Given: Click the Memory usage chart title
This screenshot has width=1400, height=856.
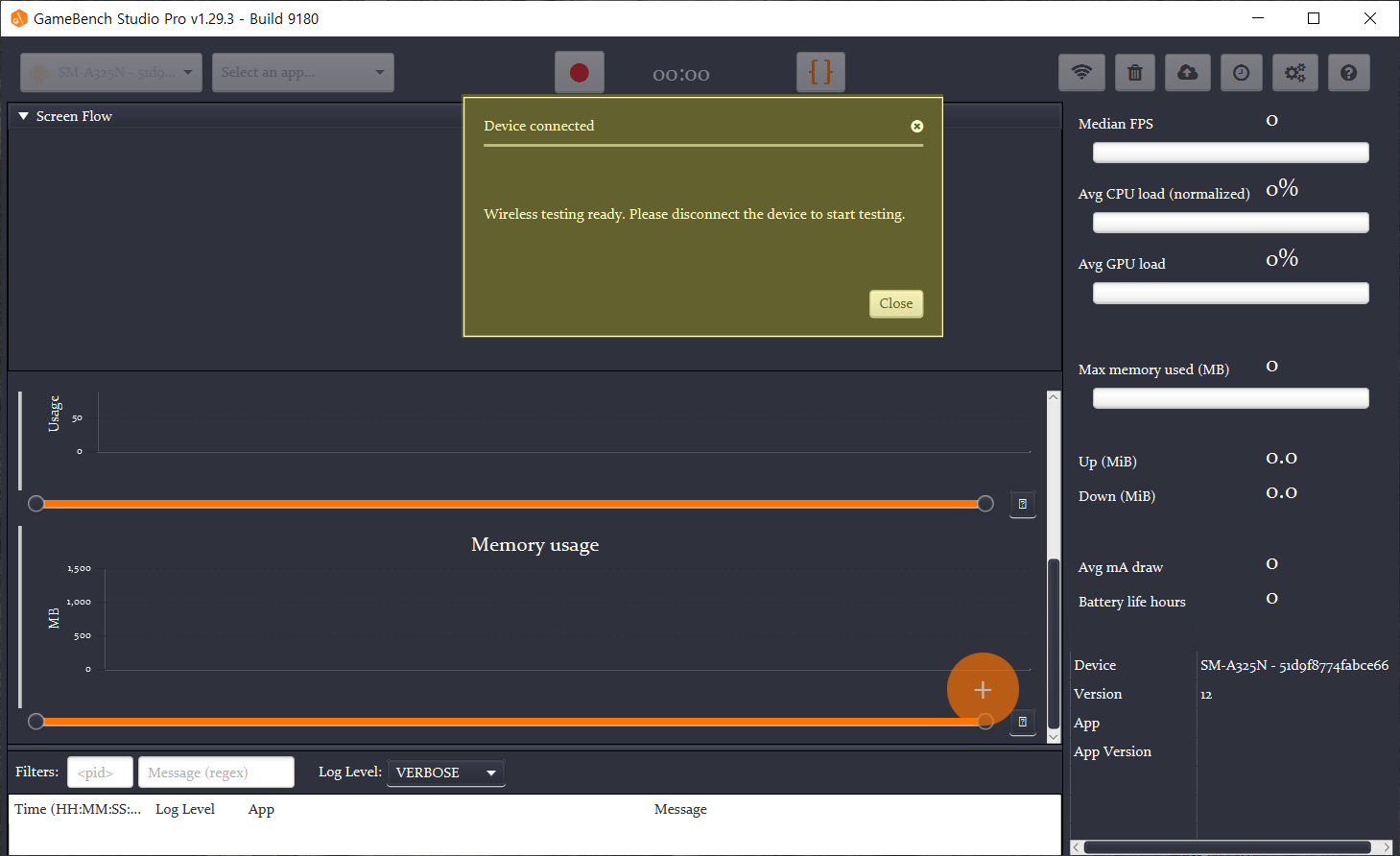Looking at the screenshot, I should 534,544.
